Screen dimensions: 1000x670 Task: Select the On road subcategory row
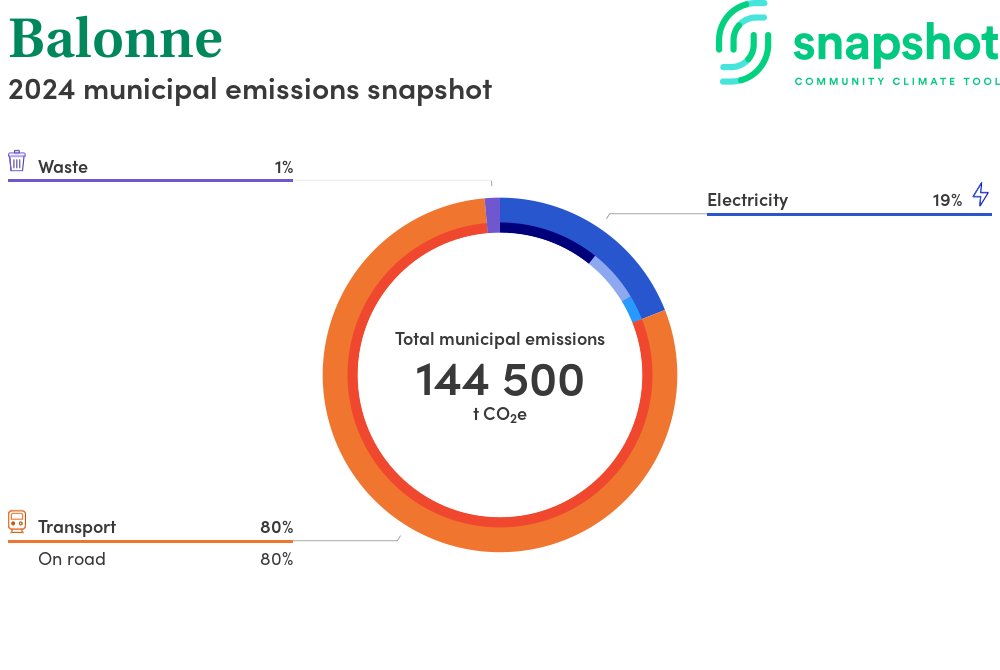(72, 559)
